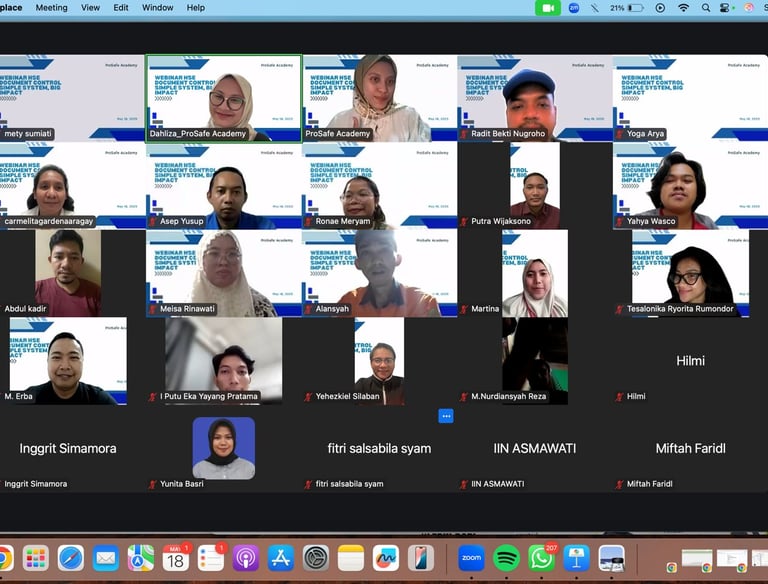
Task: Open Keynote from the dock
Action: click(x=576, y=558)
